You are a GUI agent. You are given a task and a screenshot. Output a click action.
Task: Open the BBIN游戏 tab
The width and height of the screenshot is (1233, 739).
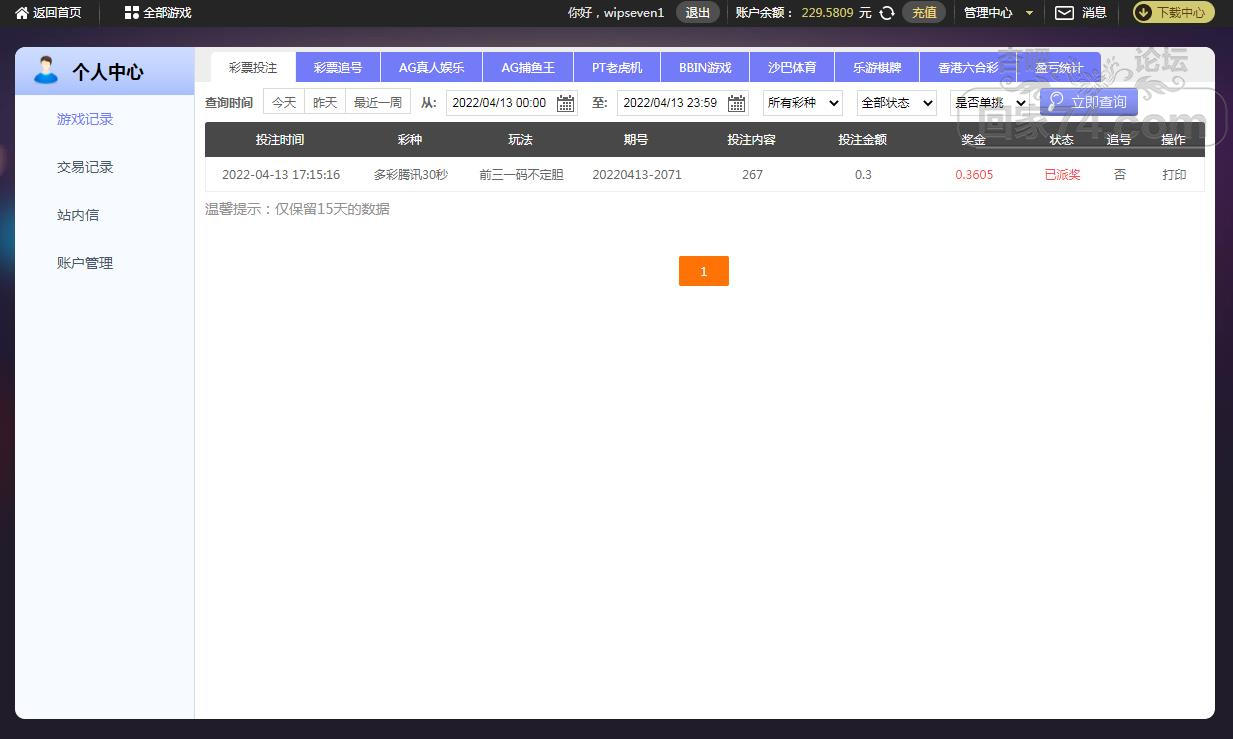point(705,68)
